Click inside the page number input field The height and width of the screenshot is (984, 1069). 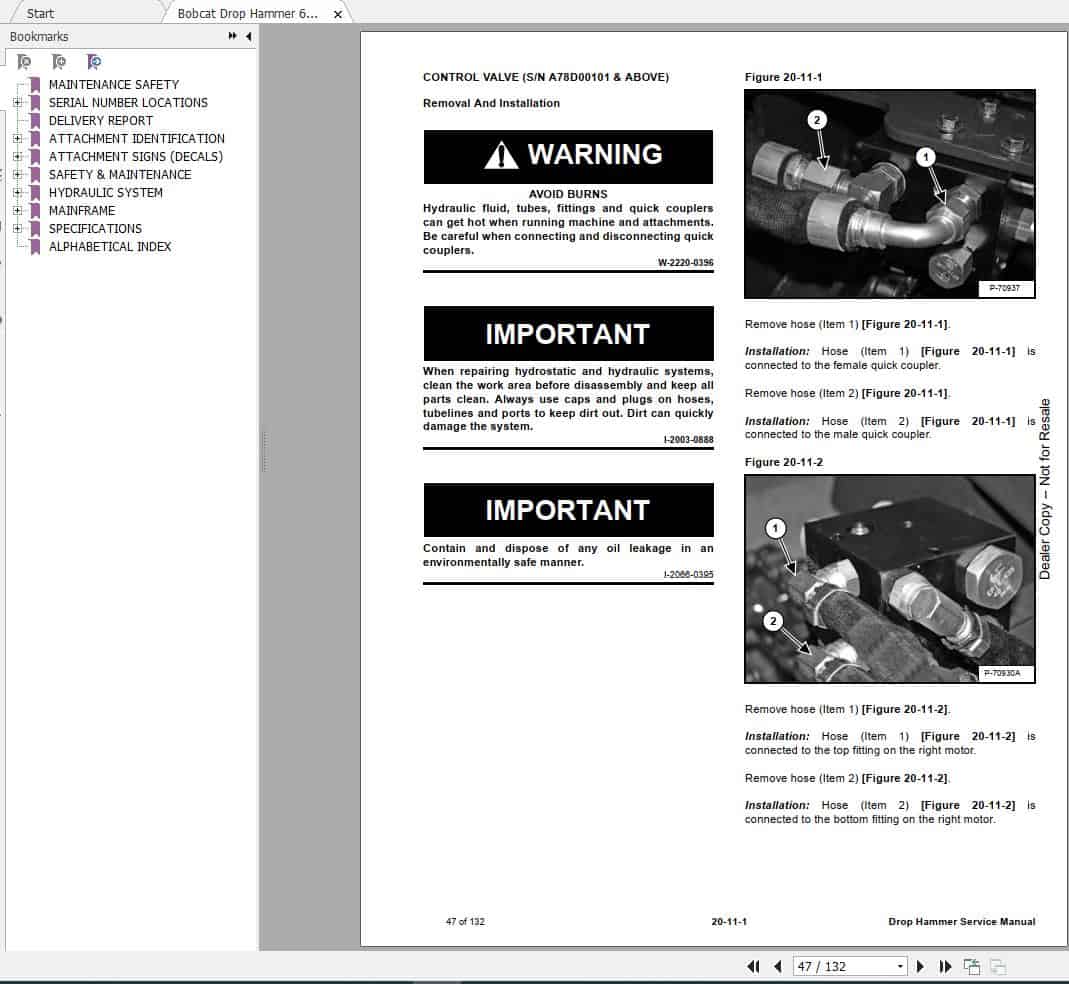pos(840,966)
